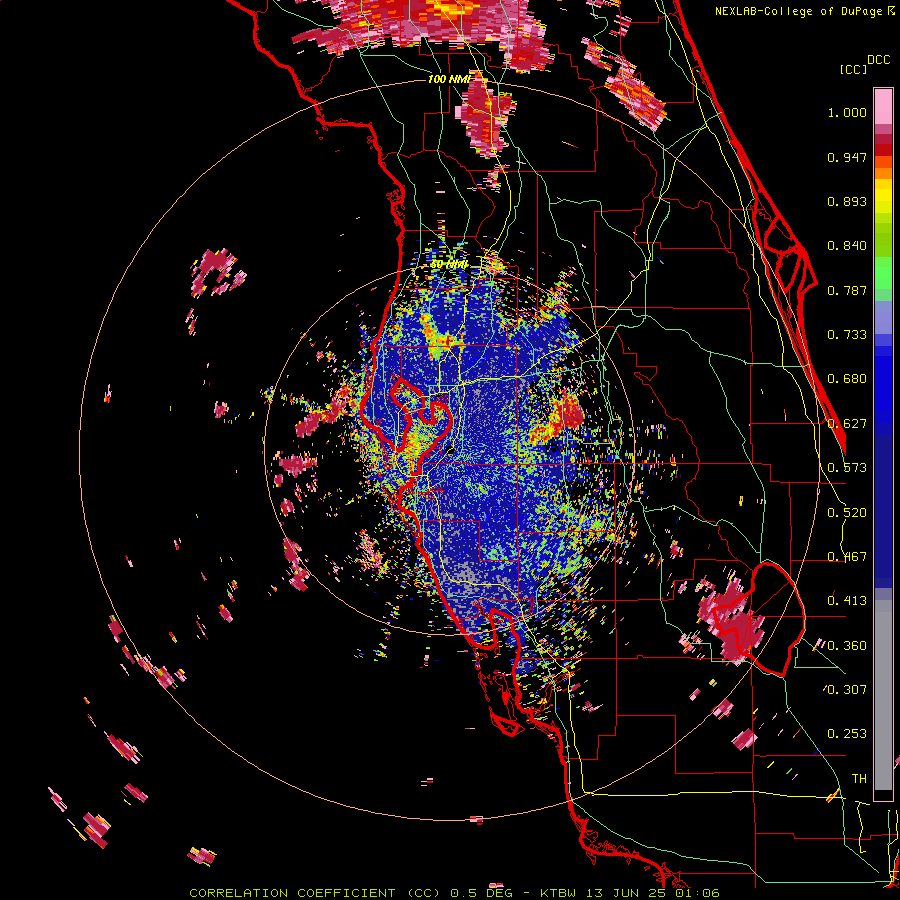The width and height of the screenshot is (900, 900).
Task: Click the 0.787 scale value
Action: (847, 290)
